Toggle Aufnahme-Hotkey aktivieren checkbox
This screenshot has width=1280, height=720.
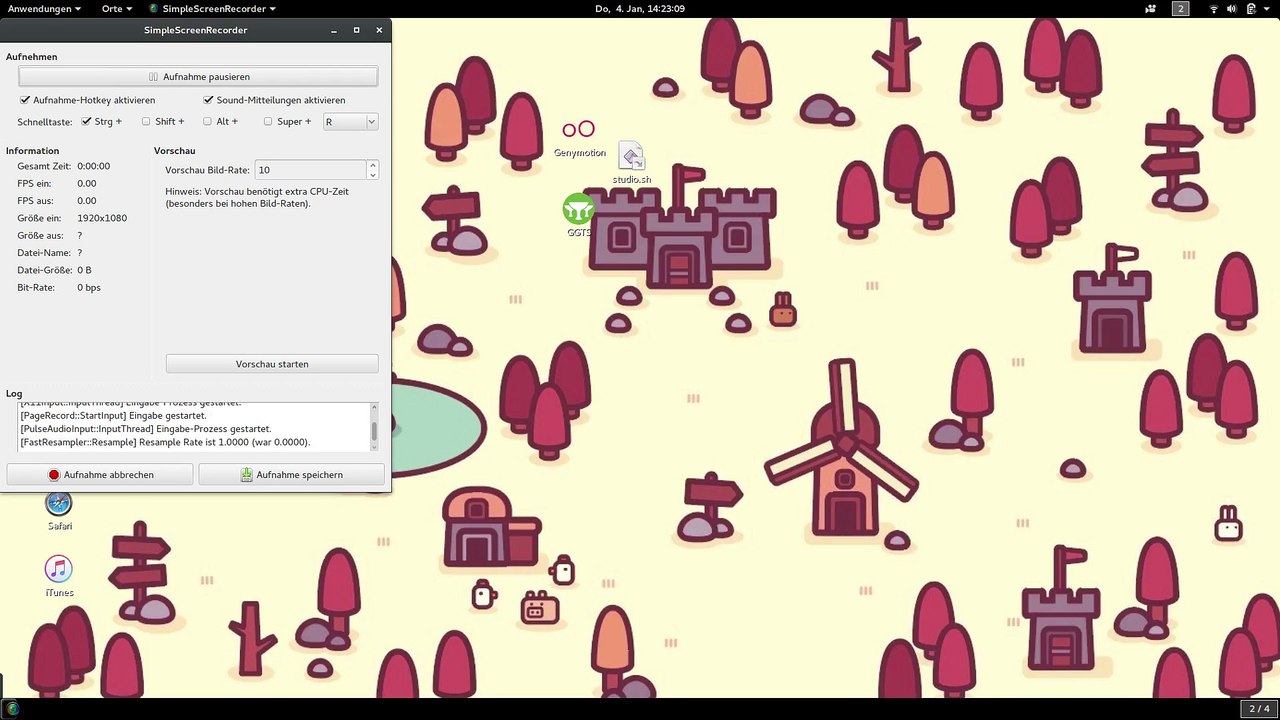[25, 100]
